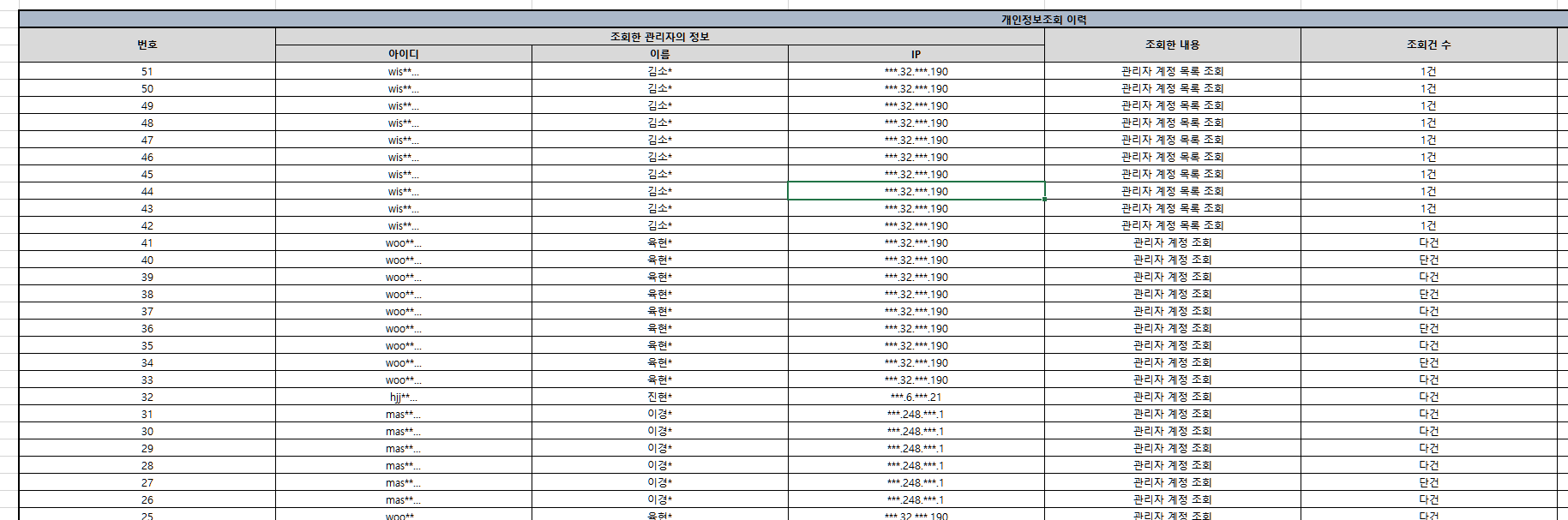This screenshot has width=1568, height=520.
Task: Select the 'IP' sub-header cell
Action: pyautogui.click(x=916, y=54)
